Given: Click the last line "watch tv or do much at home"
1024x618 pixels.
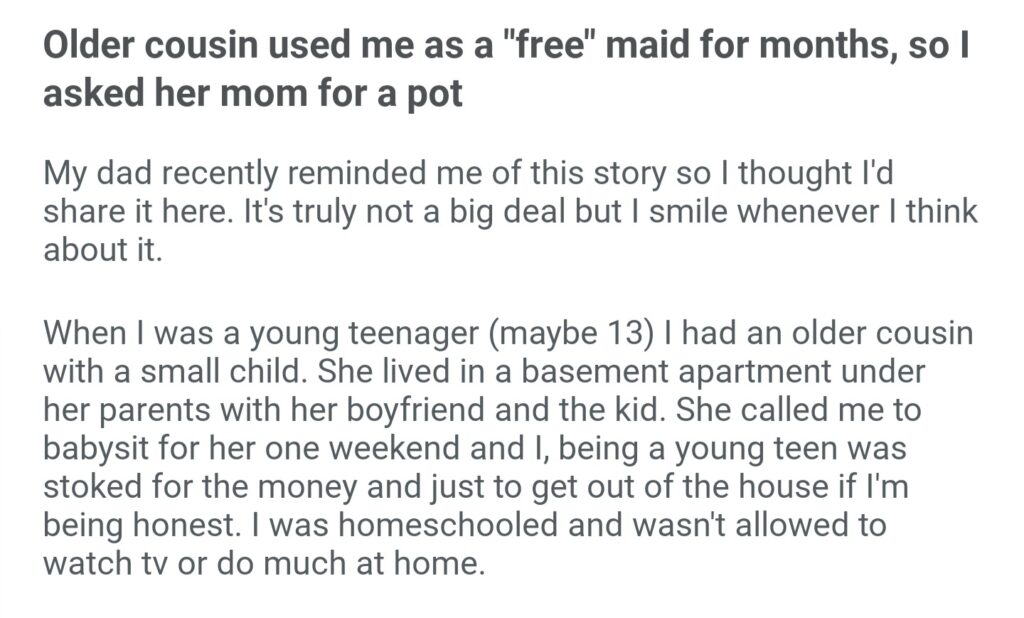Looking at the screenshot, I should coord(264,561).
